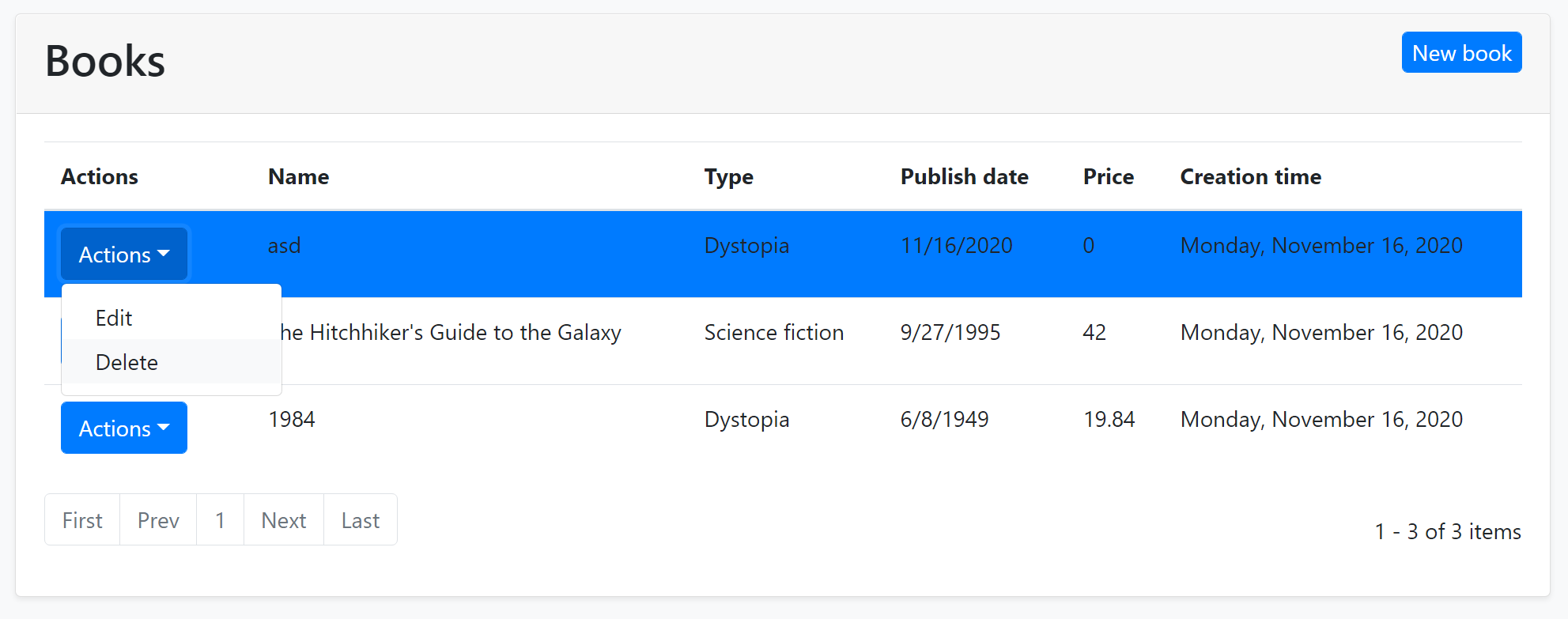Image resolution: width=1568 pixels, height=619 pixels.
Task: Select the 1984 book name cell
Action: coord(292,420)
